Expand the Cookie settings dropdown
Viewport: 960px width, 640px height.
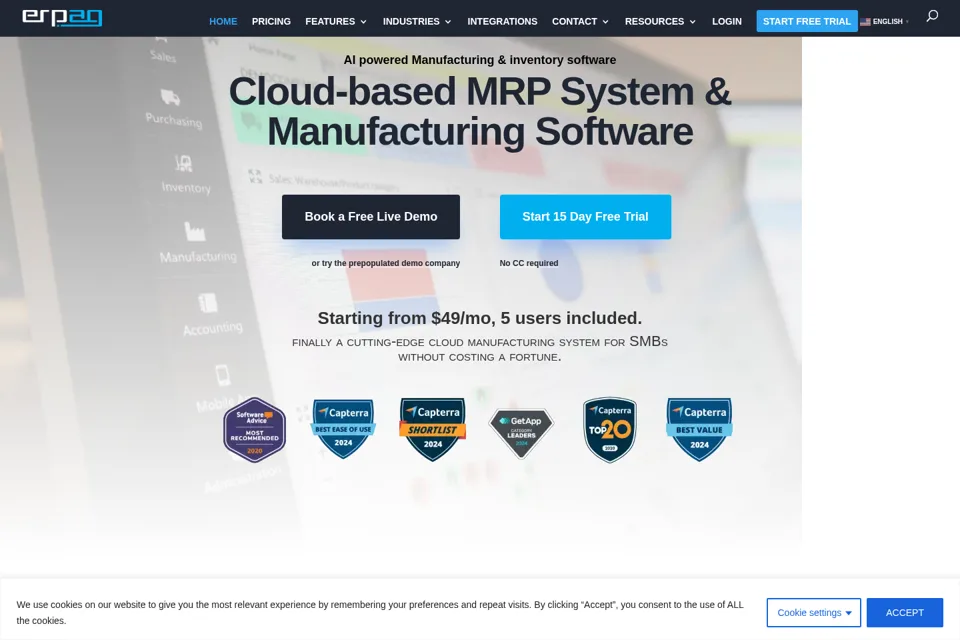coord(814,612)
